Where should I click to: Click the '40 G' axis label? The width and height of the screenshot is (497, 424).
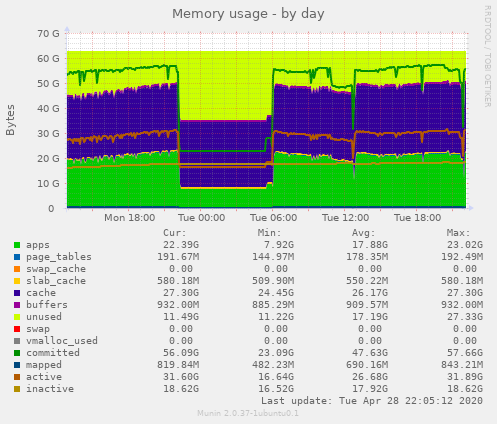48,109
